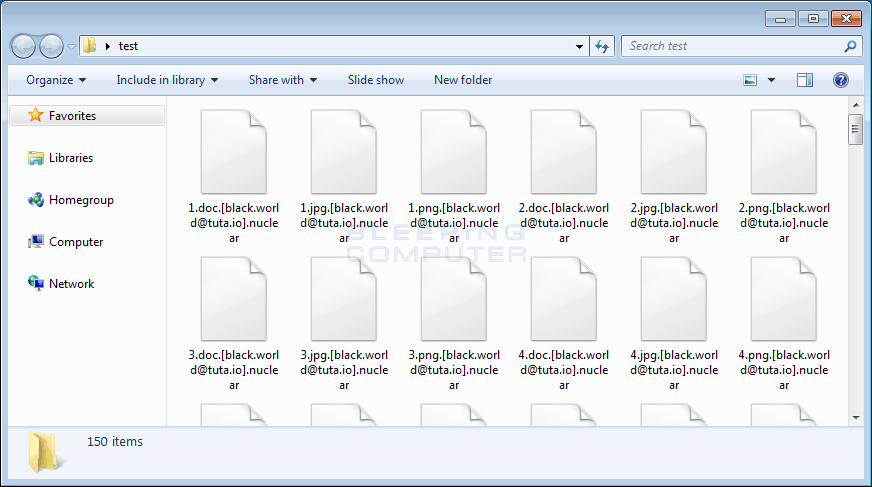Viewport: 872px width, 487px height.
Task: Click the Homegroup icon
Action: click(x=36, y=200)
